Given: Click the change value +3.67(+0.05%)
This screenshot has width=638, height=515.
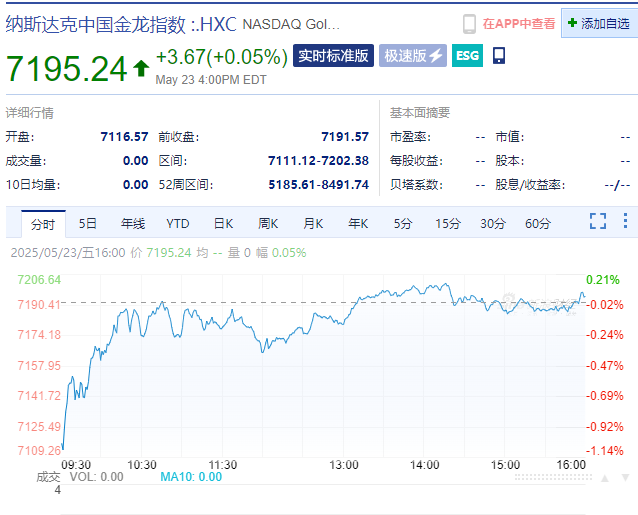Looking at the screenshot, I should [222, 56].
